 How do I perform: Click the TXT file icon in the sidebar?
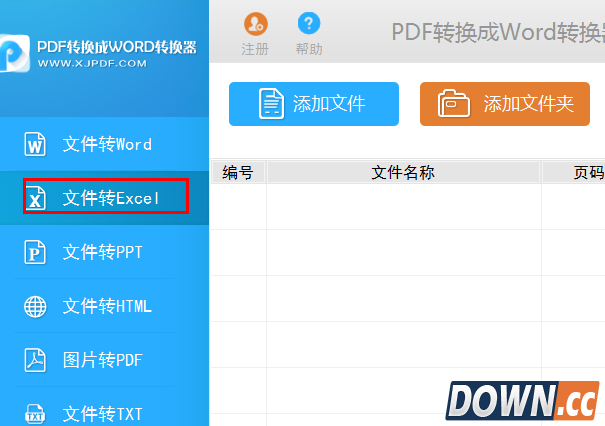coord(35,414)
